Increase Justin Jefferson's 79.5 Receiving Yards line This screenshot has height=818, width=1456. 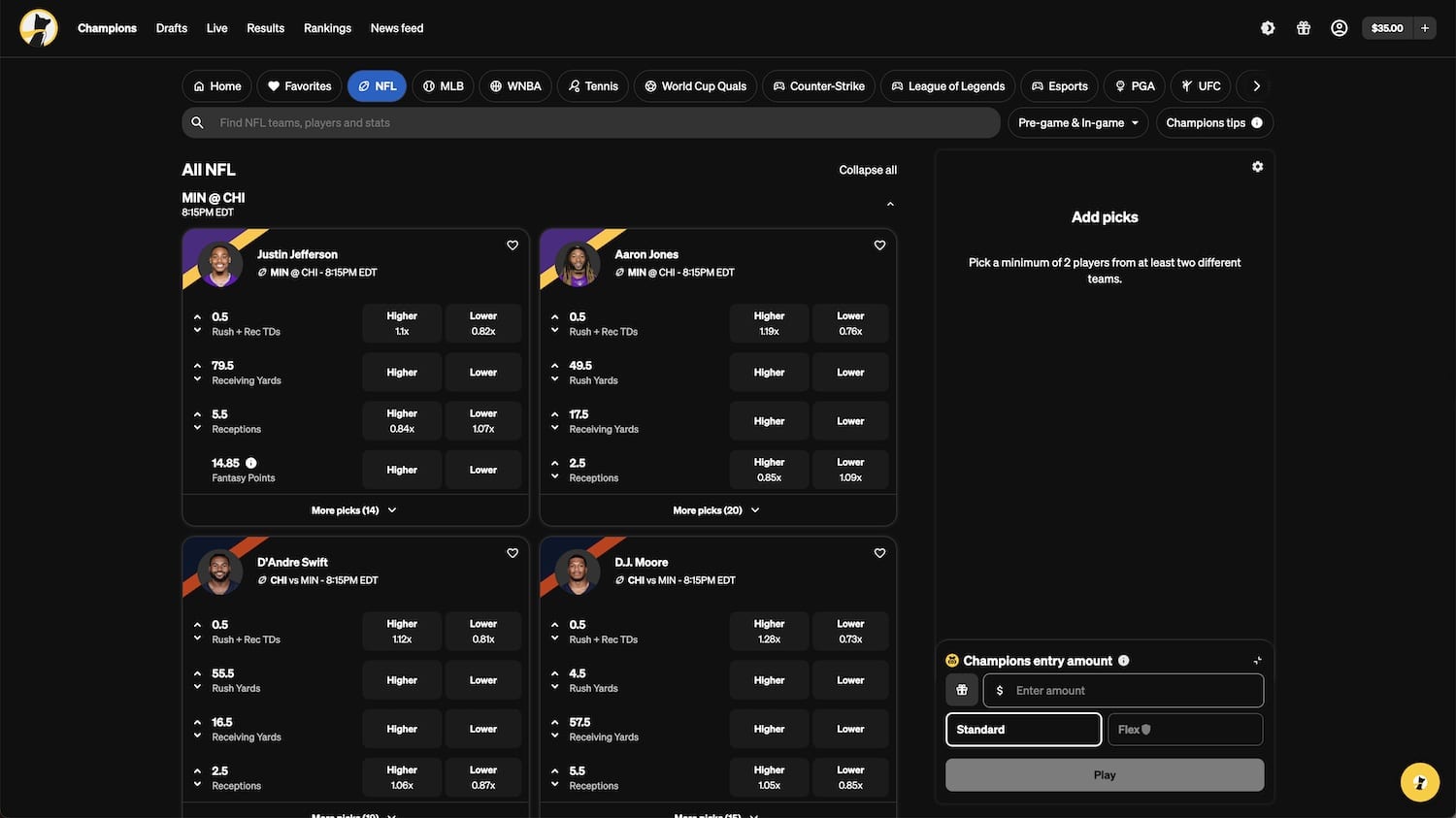pyautogui.click(x=197, y=365)
